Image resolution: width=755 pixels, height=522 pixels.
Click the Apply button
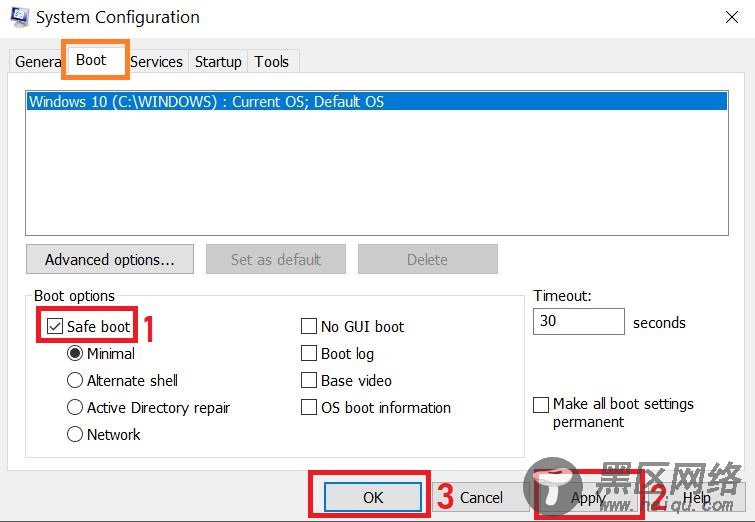(588, 497)
